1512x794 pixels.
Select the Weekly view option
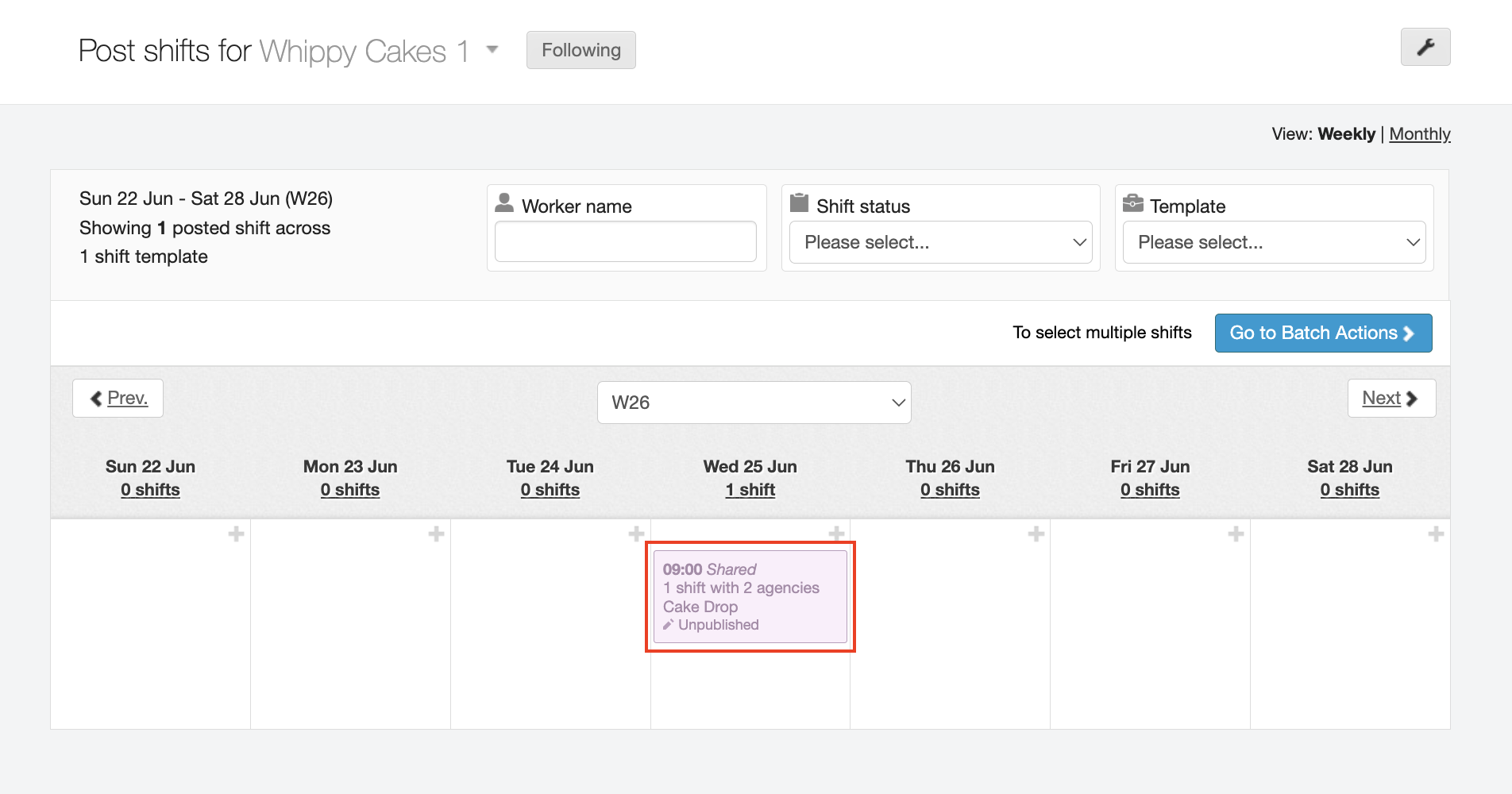point(1346,134)
